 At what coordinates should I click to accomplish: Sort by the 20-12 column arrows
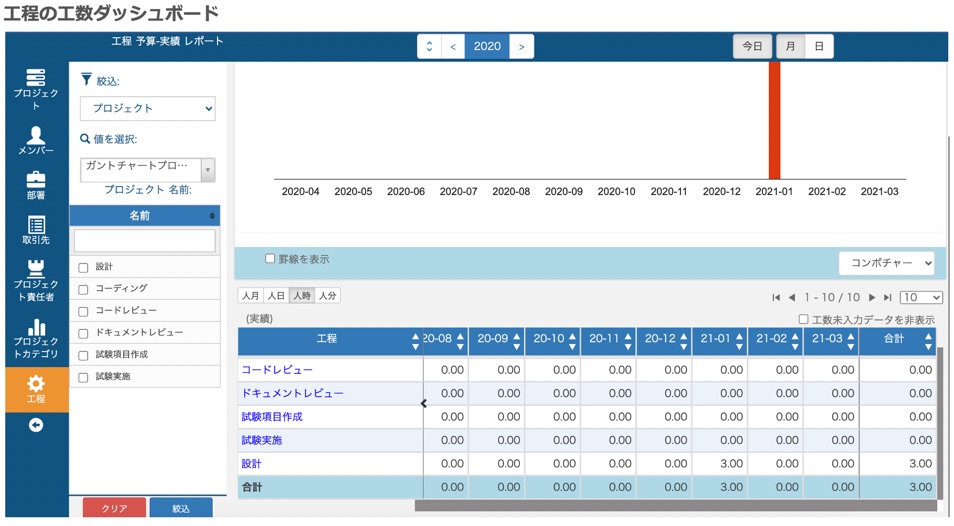pyautogui.click(x=684, y=341)
